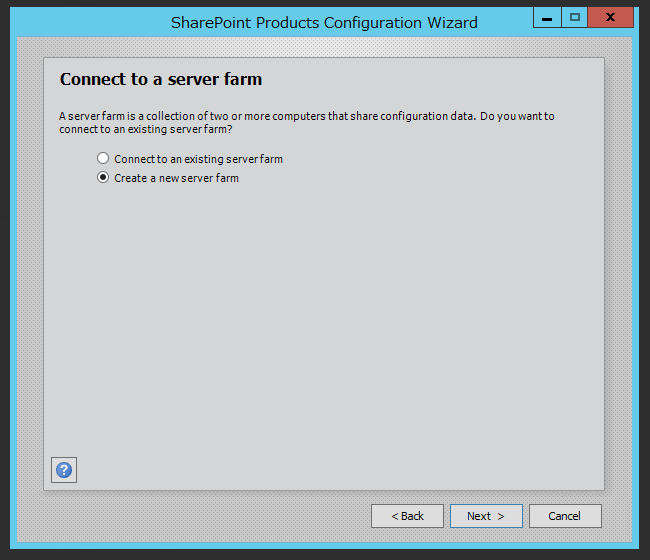This screenshot has width=650, height=560.
Task: Minimize the wizard window
Action: 547,17
